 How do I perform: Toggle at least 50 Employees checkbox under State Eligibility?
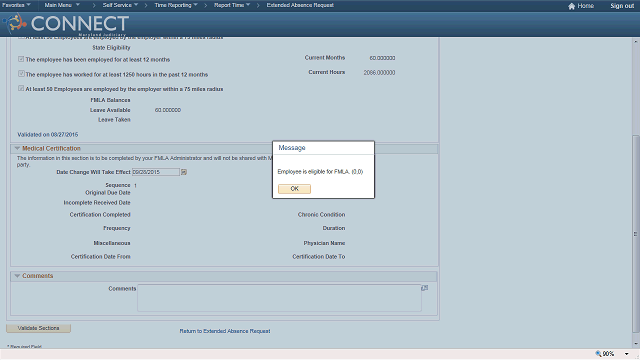pyautogui.click(x=21, y=88)
